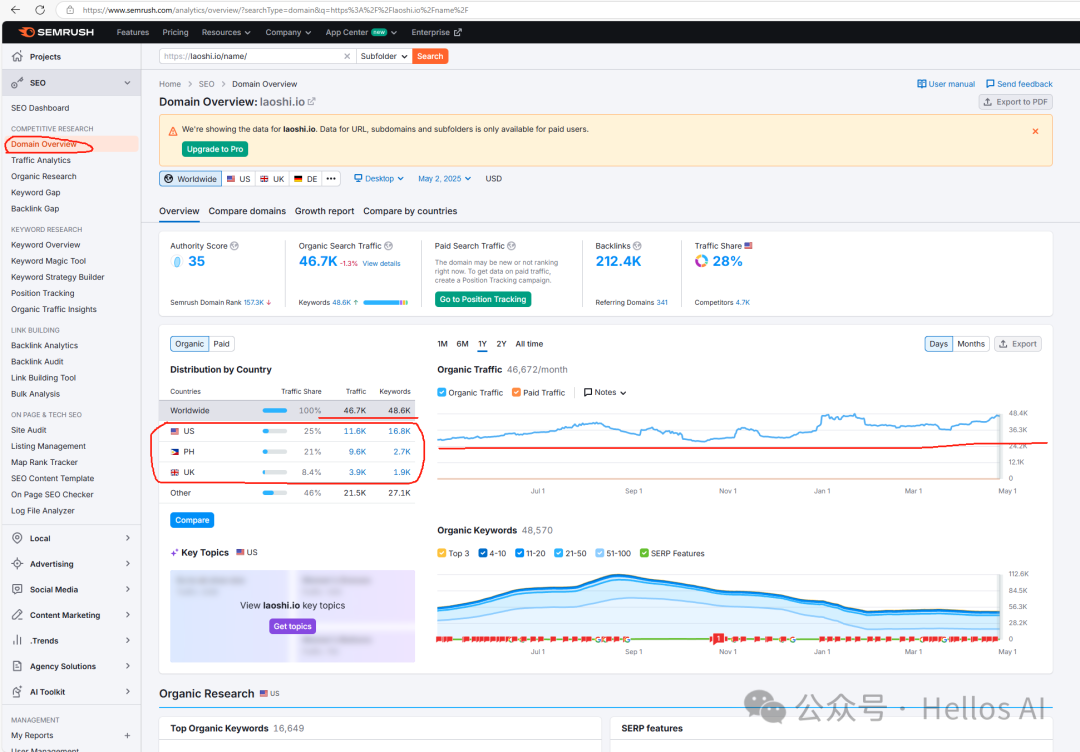Click the Organic Search Traffic info icon
This screenshot has height=752, width=1080.
[389, 246]
